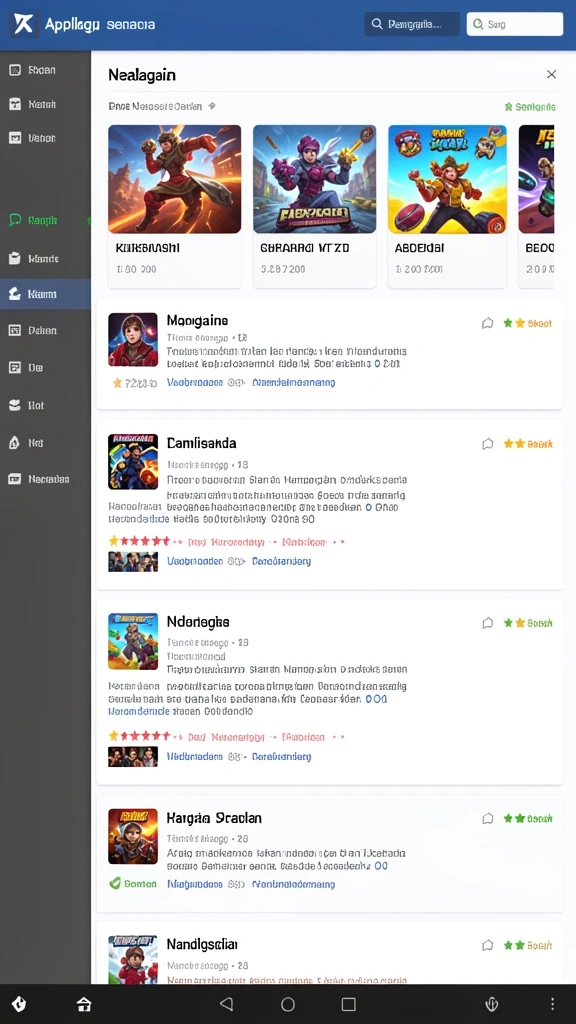Click the green-star button on the Nandigsalan row

[528, 945]
